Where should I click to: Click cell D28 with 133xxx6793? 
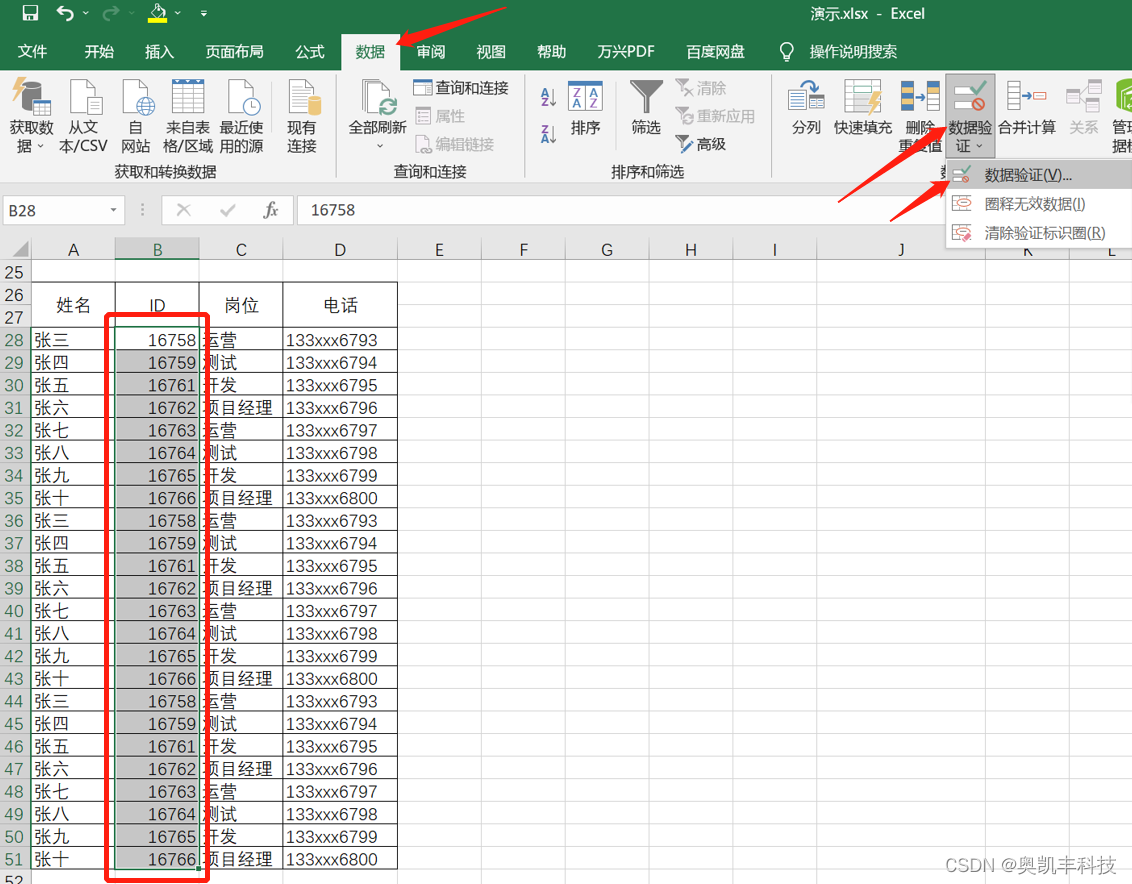pyautogui.click(x=340, y=340)
